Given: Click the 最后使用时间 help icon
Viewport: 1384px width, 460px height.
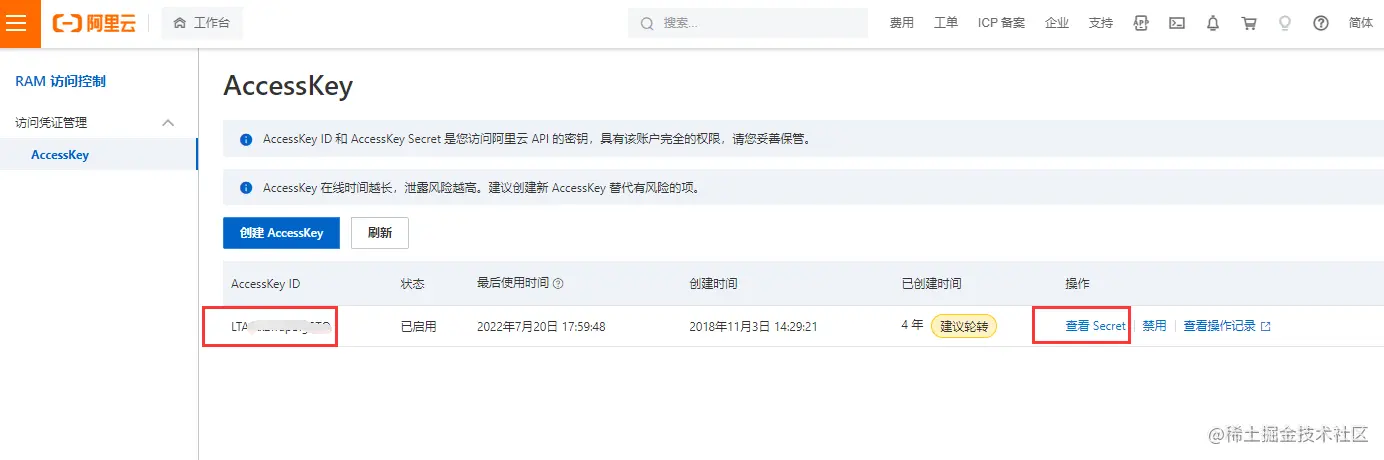Looking at the screenshot, I should tap(558, 284).
